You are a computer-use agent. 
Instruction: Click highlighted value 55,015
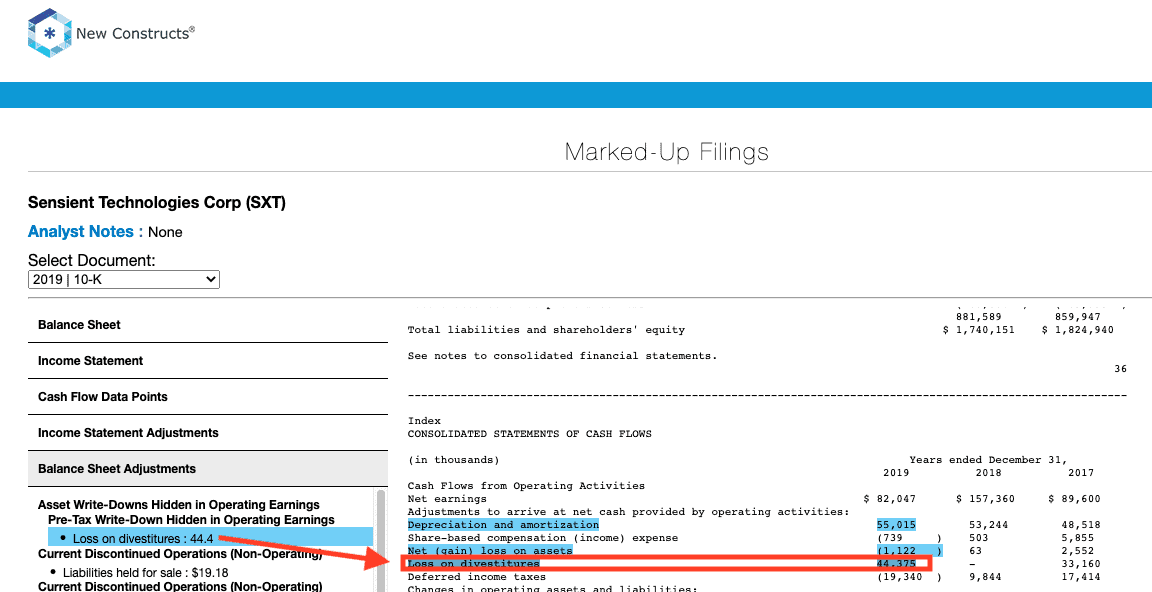pyautogui.click(x=896, y=524)
